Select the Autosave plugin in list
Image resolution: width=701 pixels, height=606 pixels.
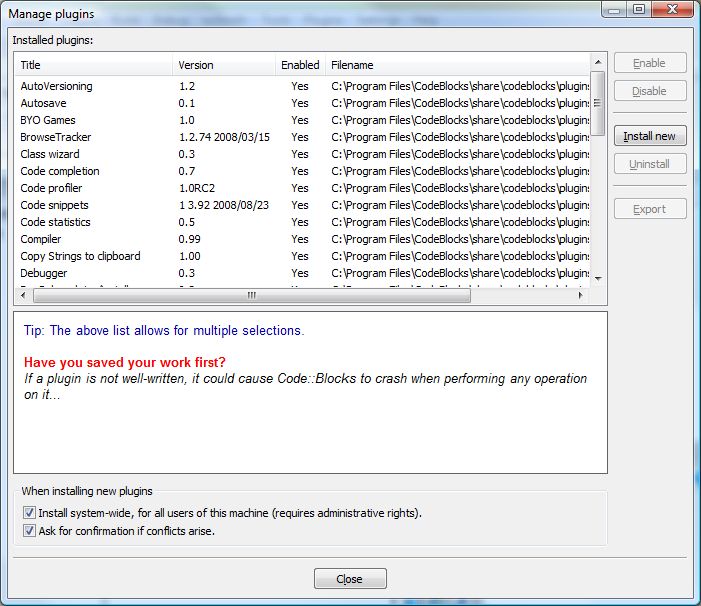[x=45, y=103]
